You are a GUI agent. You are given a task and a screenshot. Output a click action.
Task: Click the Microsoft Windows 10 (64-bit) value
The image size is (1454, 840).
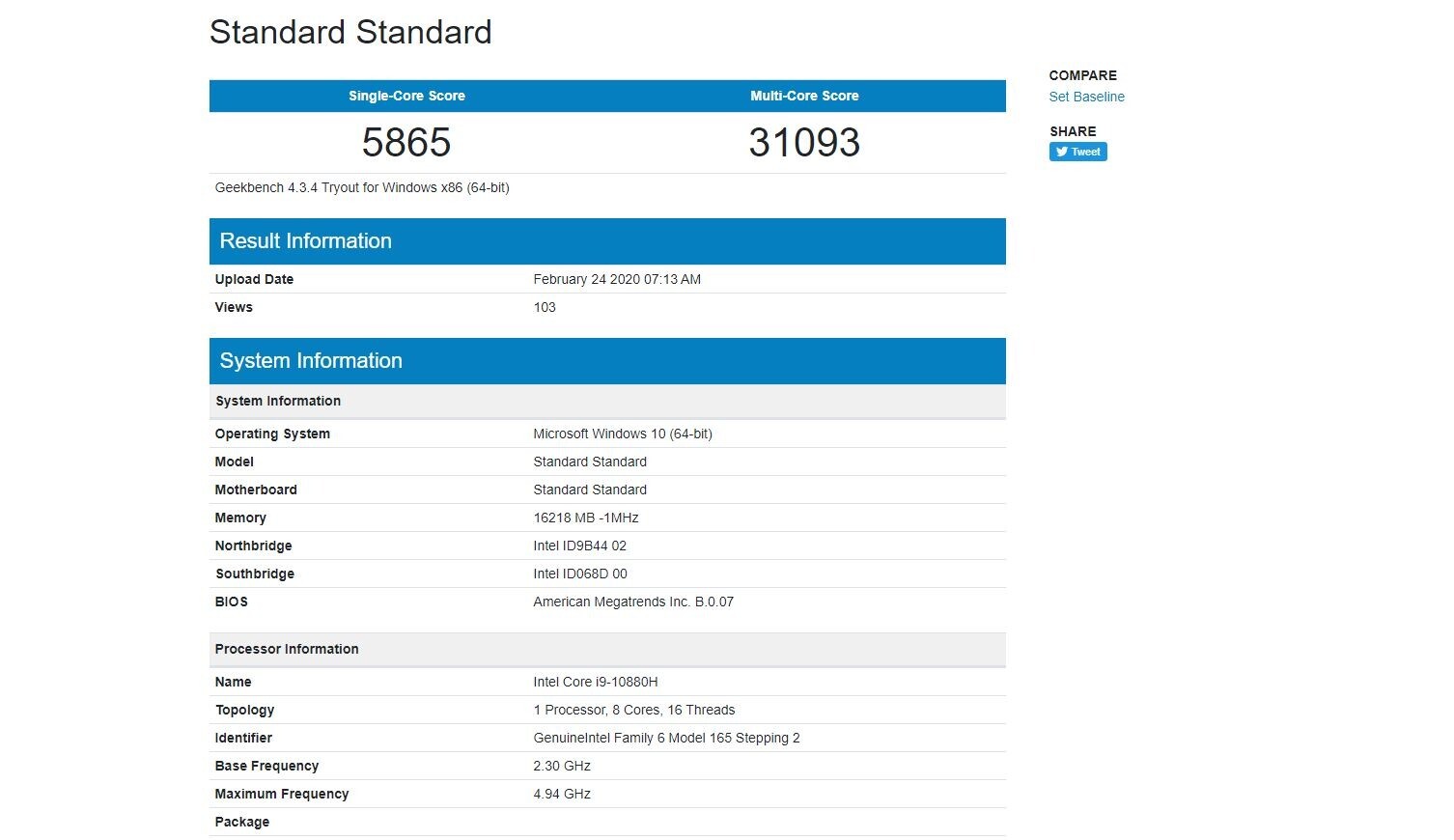tap(623, 434)
